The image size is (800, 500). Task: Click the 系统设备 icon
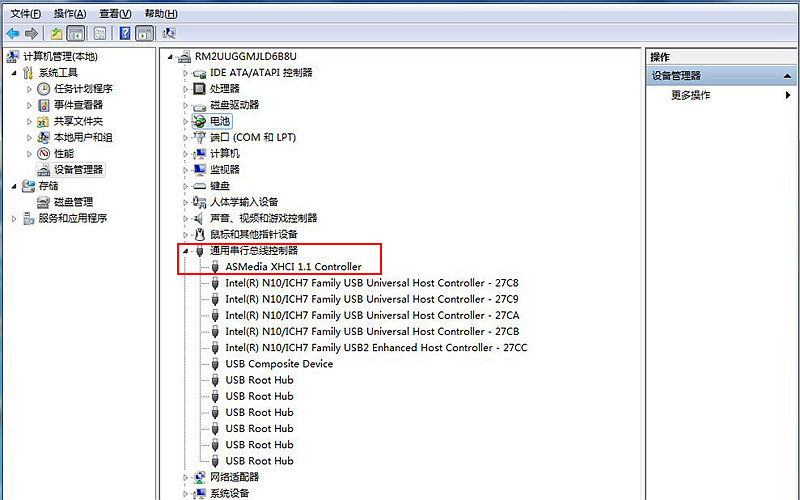(199, 493)
